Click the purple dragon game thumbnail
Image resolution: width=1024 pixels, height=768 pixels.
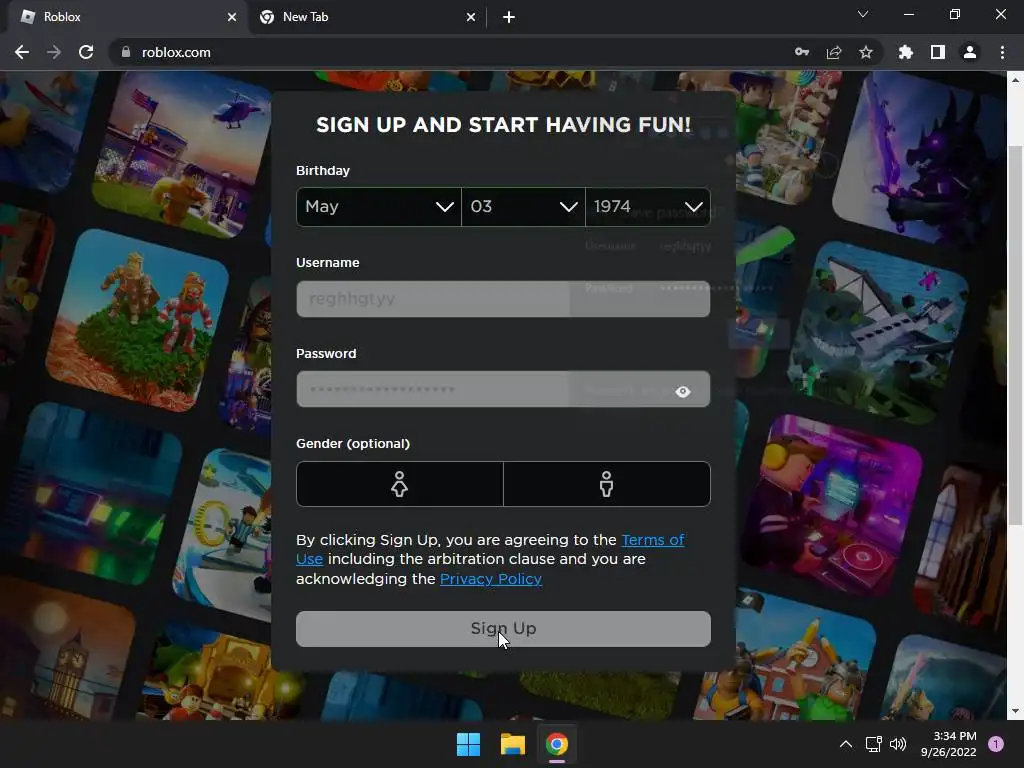tap(919, 160)
